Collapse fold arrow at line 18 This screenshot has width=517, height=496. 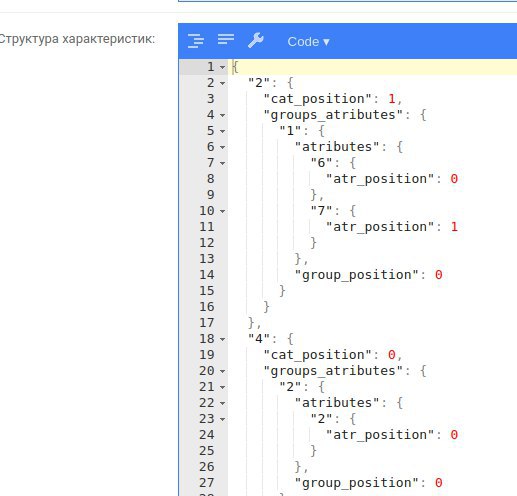coord(222,339)
